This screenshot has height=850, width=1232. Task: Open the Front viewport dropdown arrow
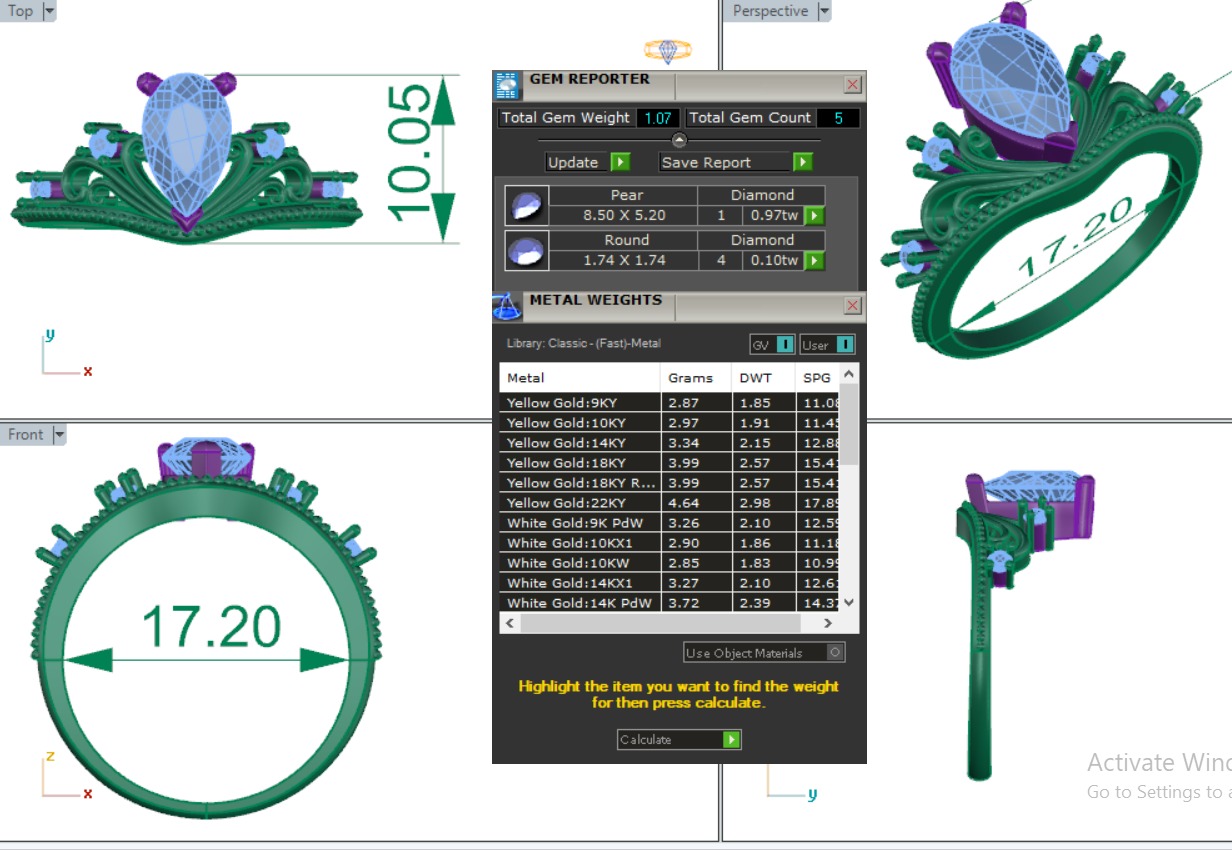(x=58, y=434)
